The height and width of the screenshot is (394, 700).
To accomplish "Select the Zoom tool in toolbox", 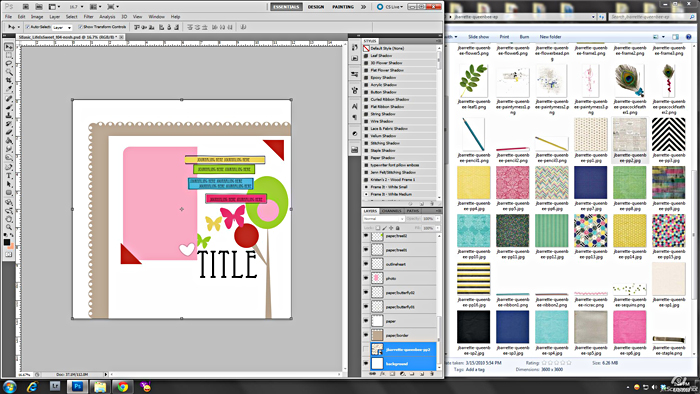I will coord(8,227).
